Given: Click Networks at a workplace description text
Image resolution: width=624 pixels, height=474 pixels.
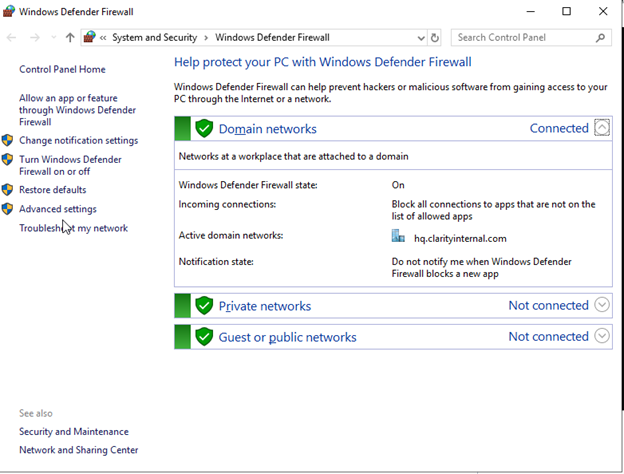Looking at the screenshot, I should 294,156.
